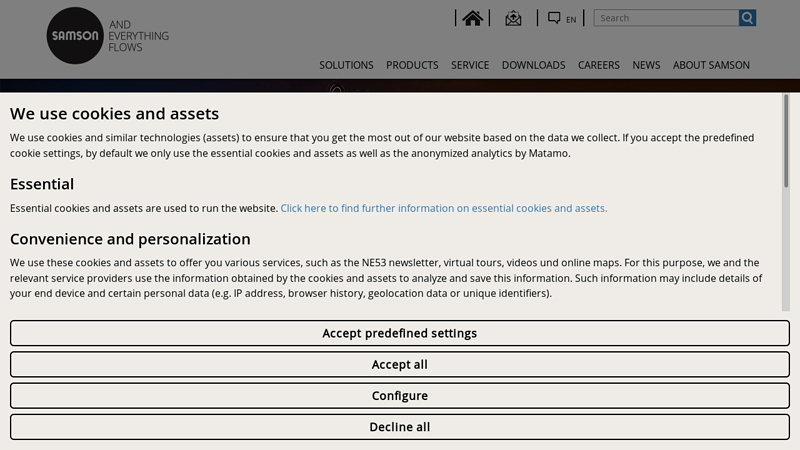Open the EN language selector

(562, 18)
